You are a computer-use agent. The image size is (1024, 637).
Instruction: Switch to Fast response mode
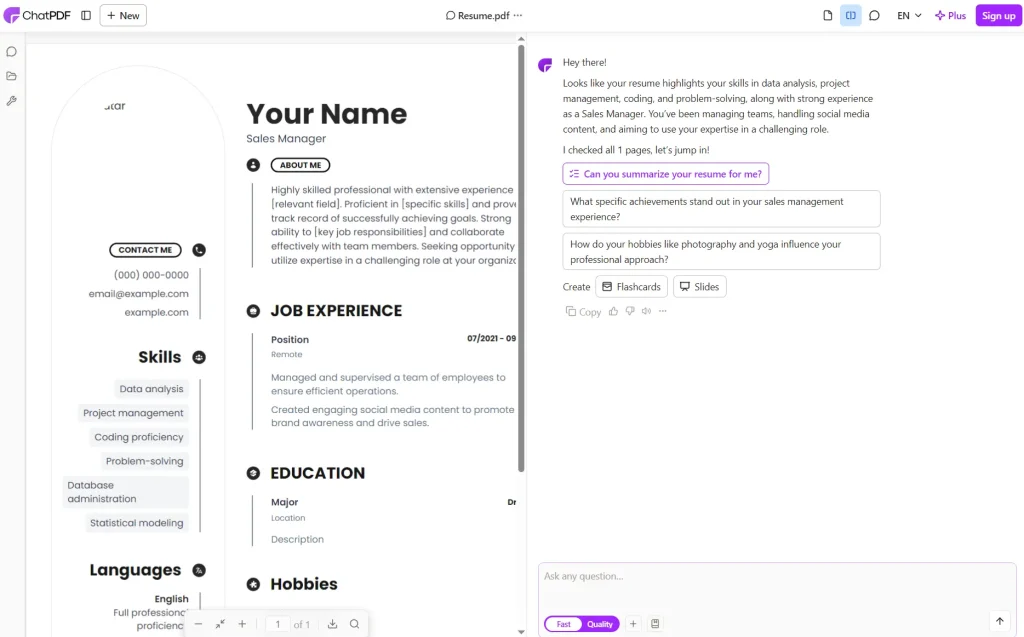click(564, 624)
